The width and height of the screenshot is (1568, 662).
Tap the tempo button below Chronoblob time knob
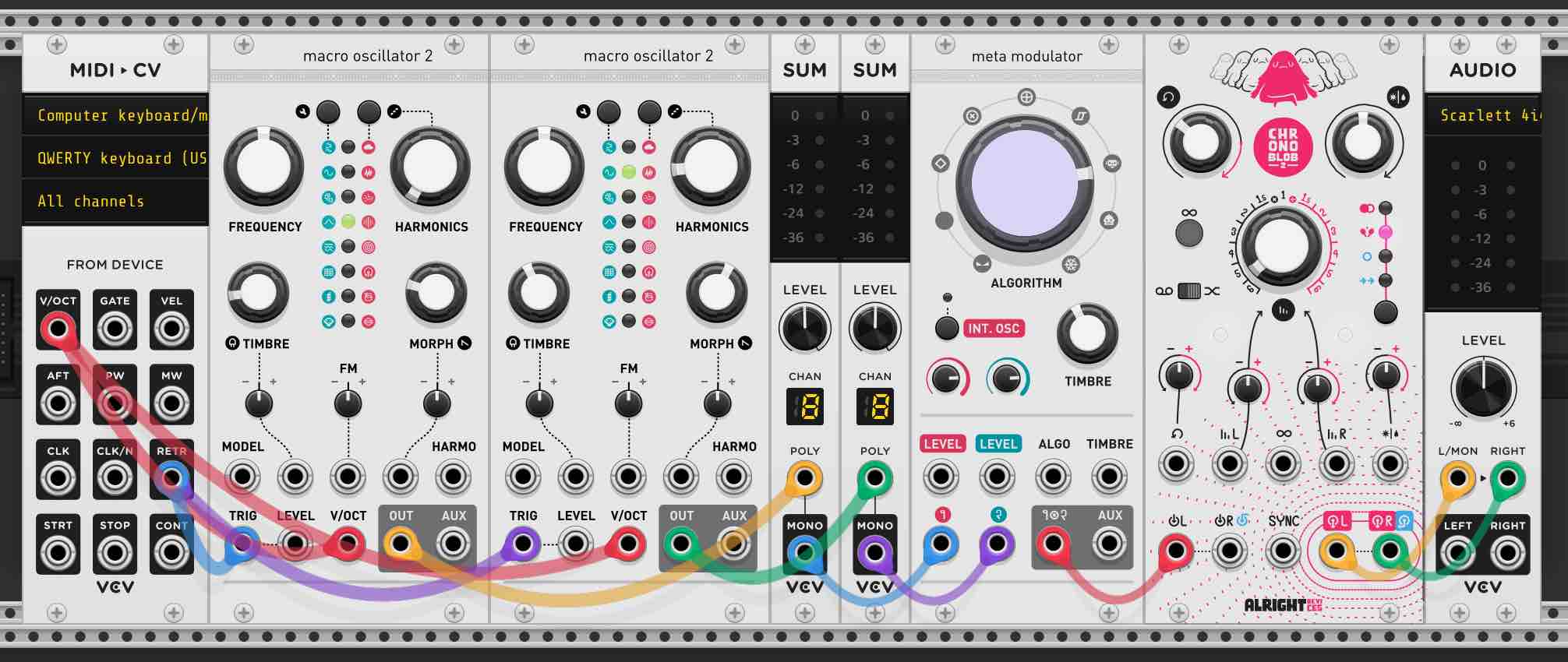(1283, 311)
